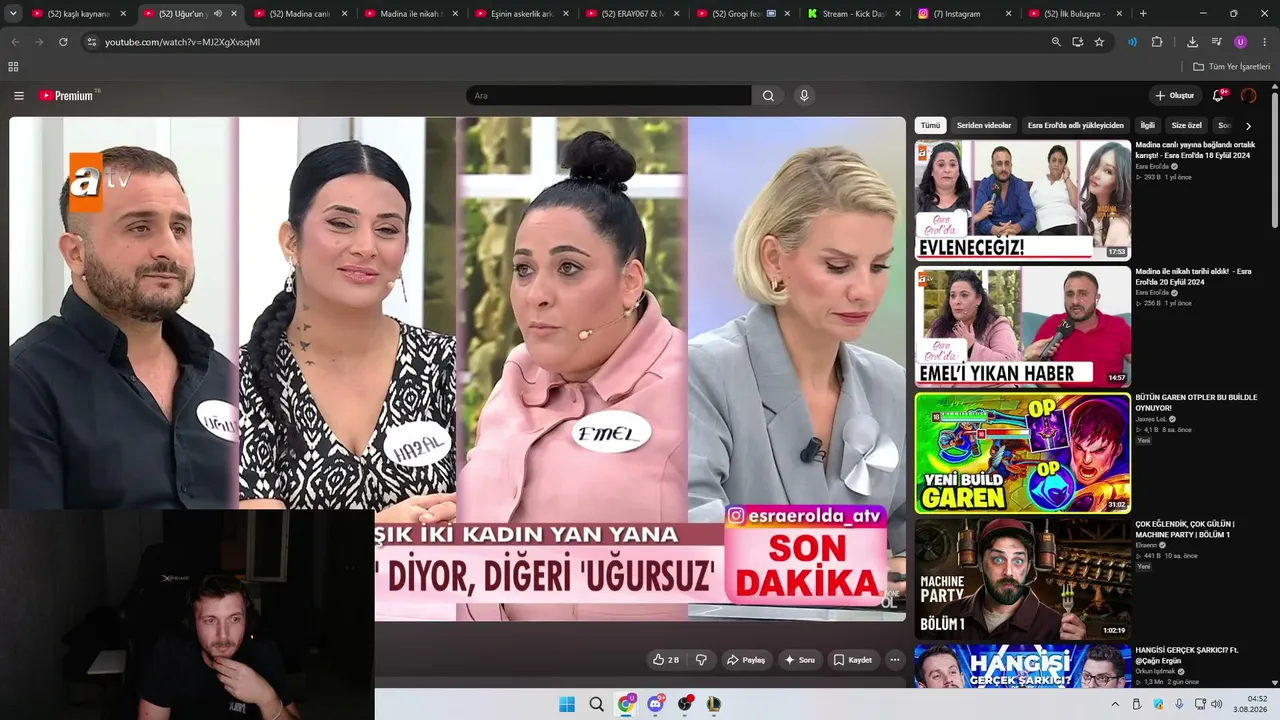Open Chrome downloads icon
This screenshot has width=1280, height=720.
(x=1192, y=42)
